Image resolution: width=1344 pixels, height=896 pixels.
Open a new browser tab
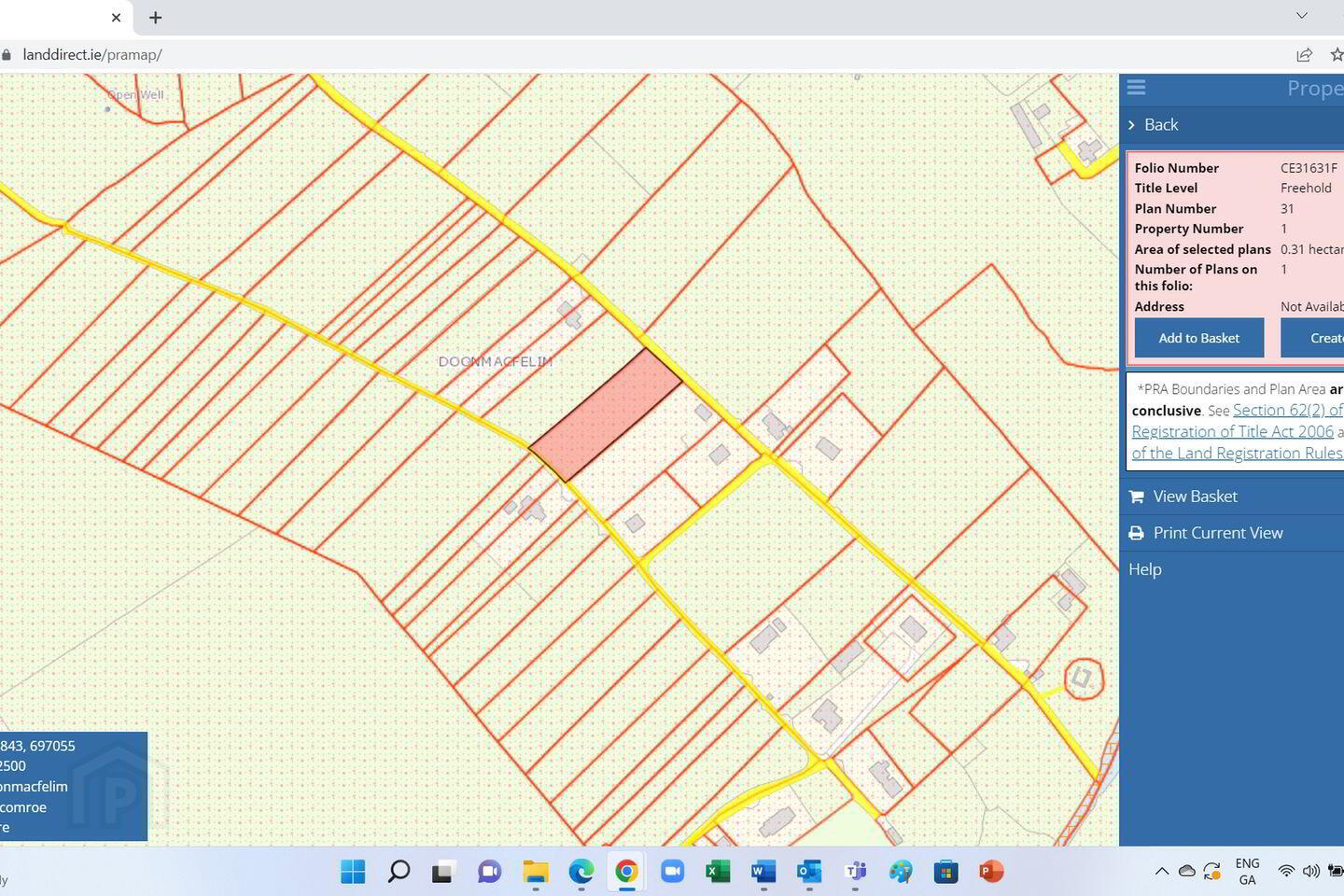[x=156, y=18]
